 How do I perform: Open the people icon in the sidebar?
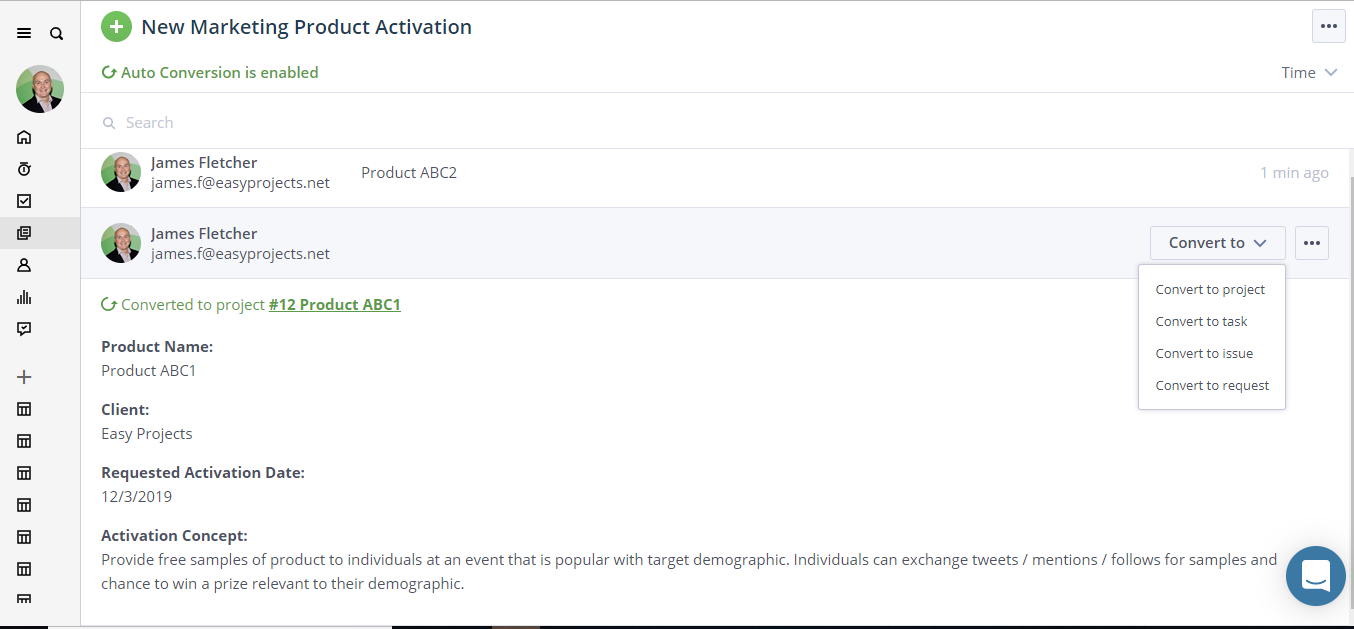24,265
